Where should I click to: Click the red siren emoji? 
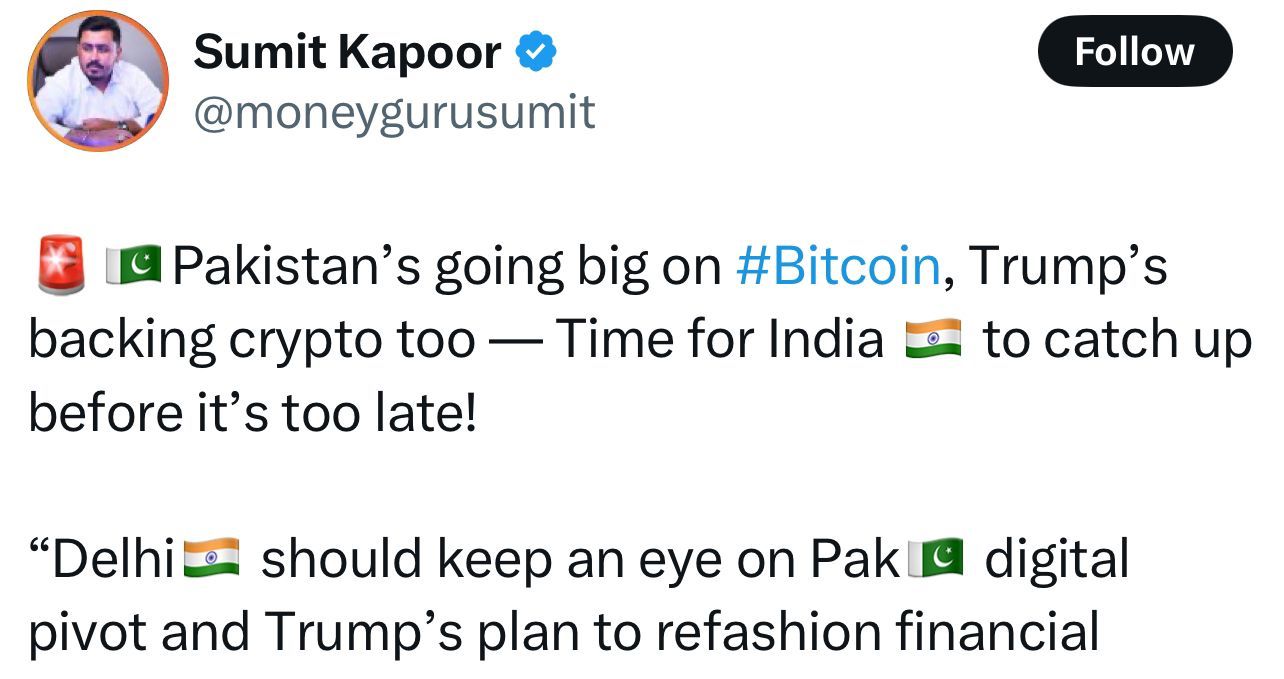coord(62,266)
